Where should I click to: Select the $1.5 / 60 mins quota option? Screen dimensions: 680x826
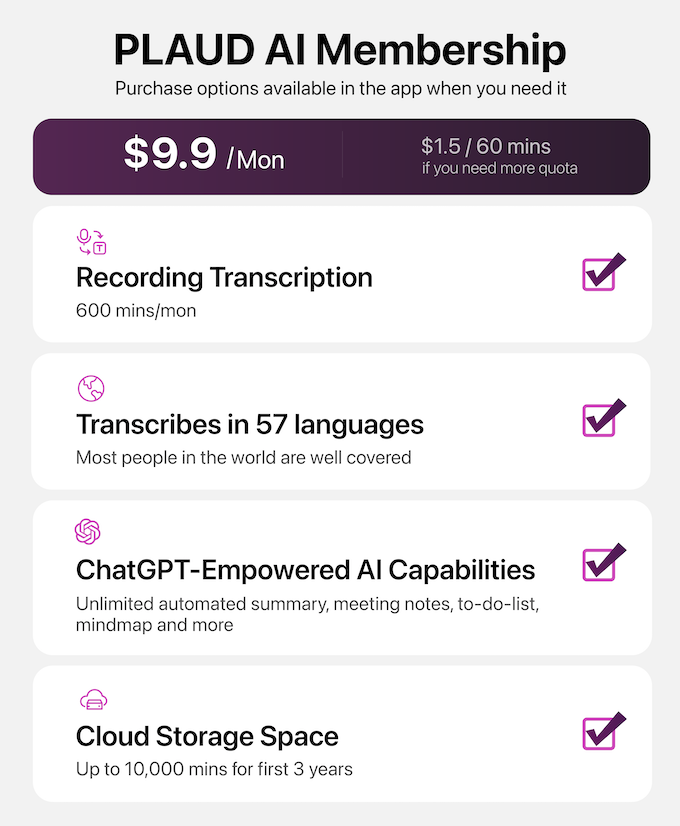pyautogui.click(x=486, y=146)
